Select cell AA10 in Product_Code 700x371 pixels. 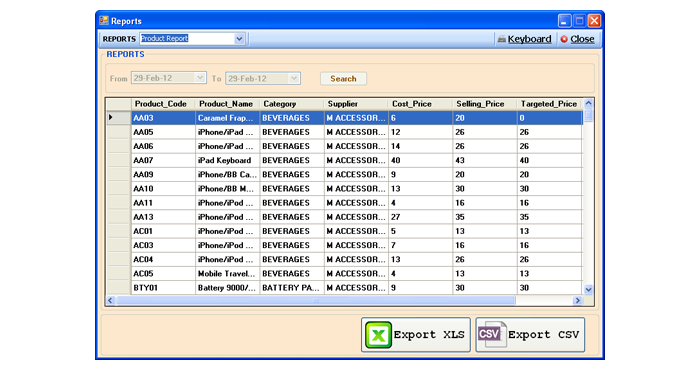click(x=163, y=189)
